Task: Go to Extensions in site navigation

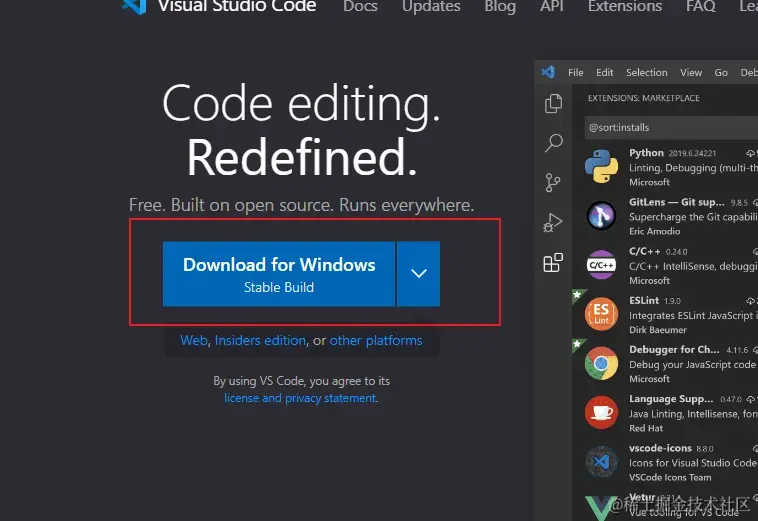Action: tap(625, 6)
